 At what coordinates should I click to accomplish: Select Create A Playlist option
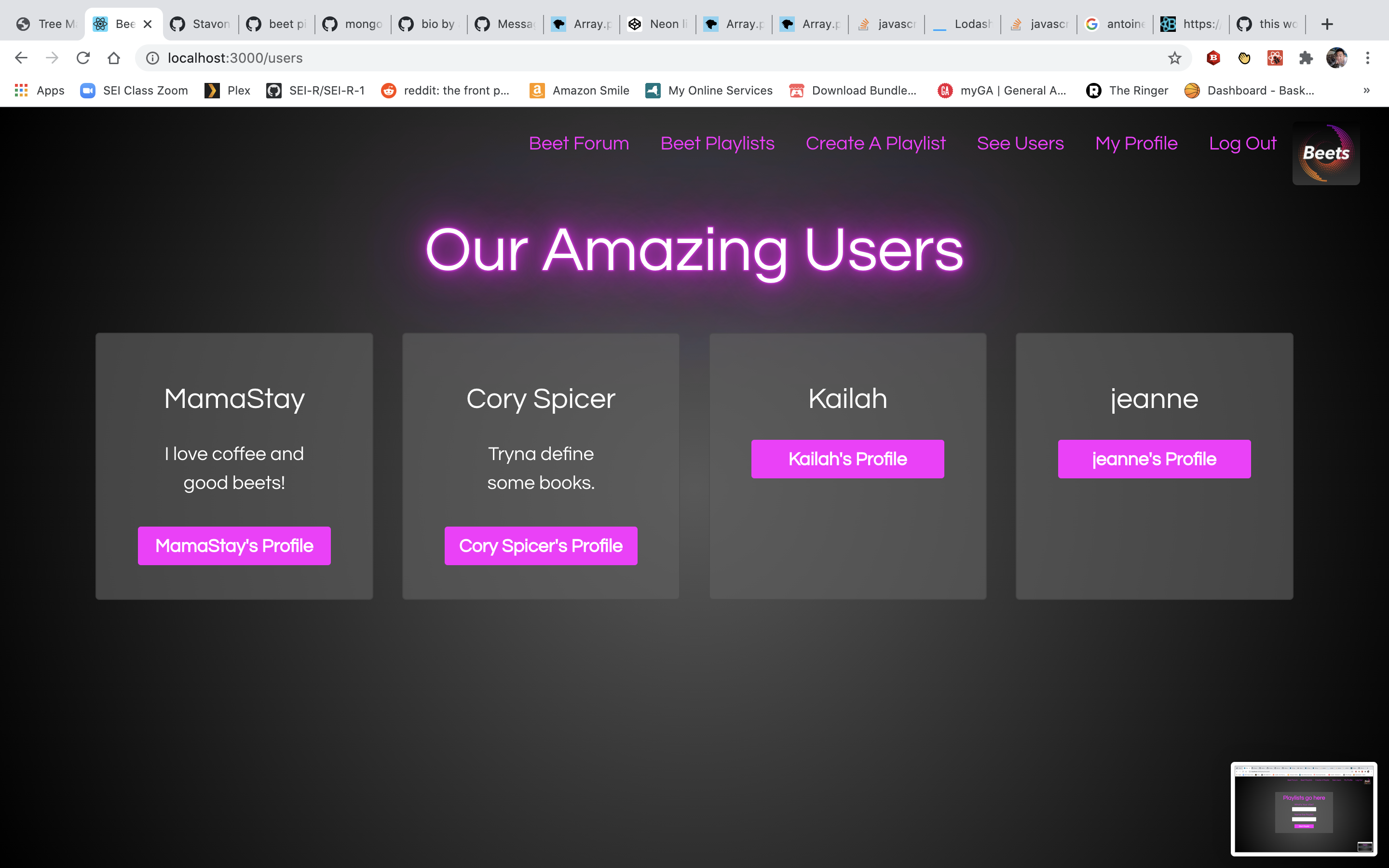pos(876,143)
